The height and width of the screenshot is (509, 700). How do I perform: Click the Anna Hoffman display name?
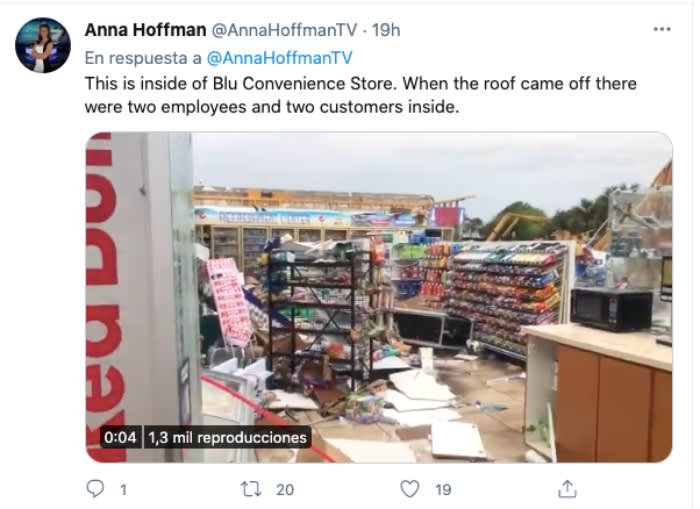[145, 30]
